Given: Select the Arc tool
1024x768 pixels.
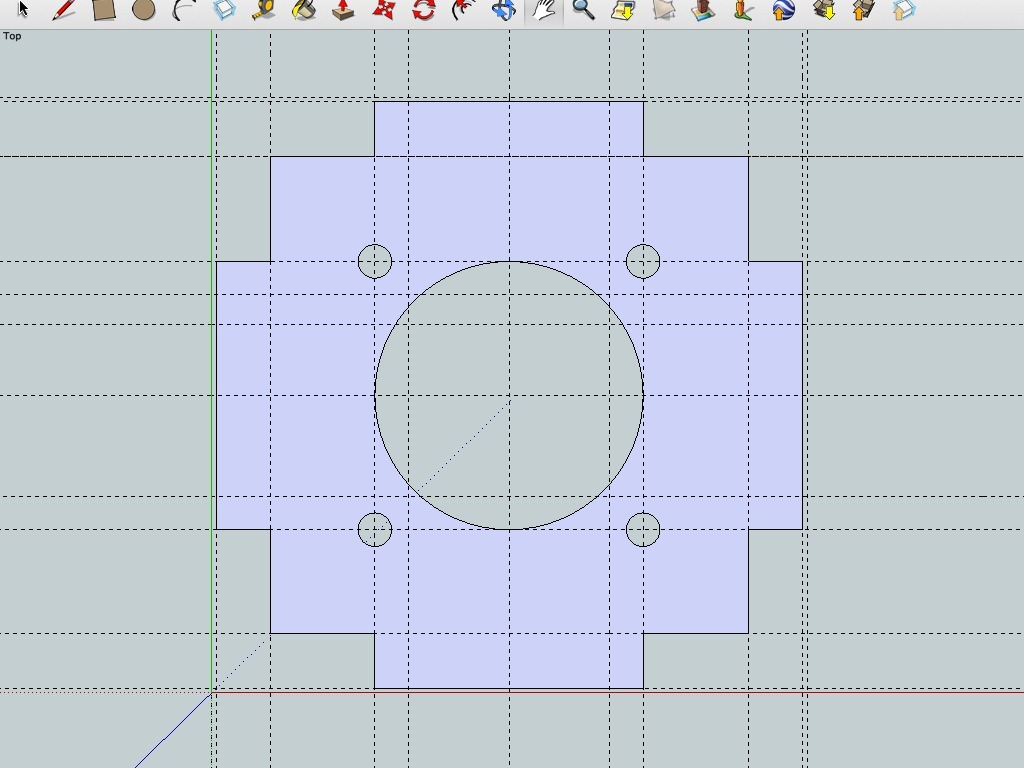Looking at the screenshot, I should tap(184, 9).
